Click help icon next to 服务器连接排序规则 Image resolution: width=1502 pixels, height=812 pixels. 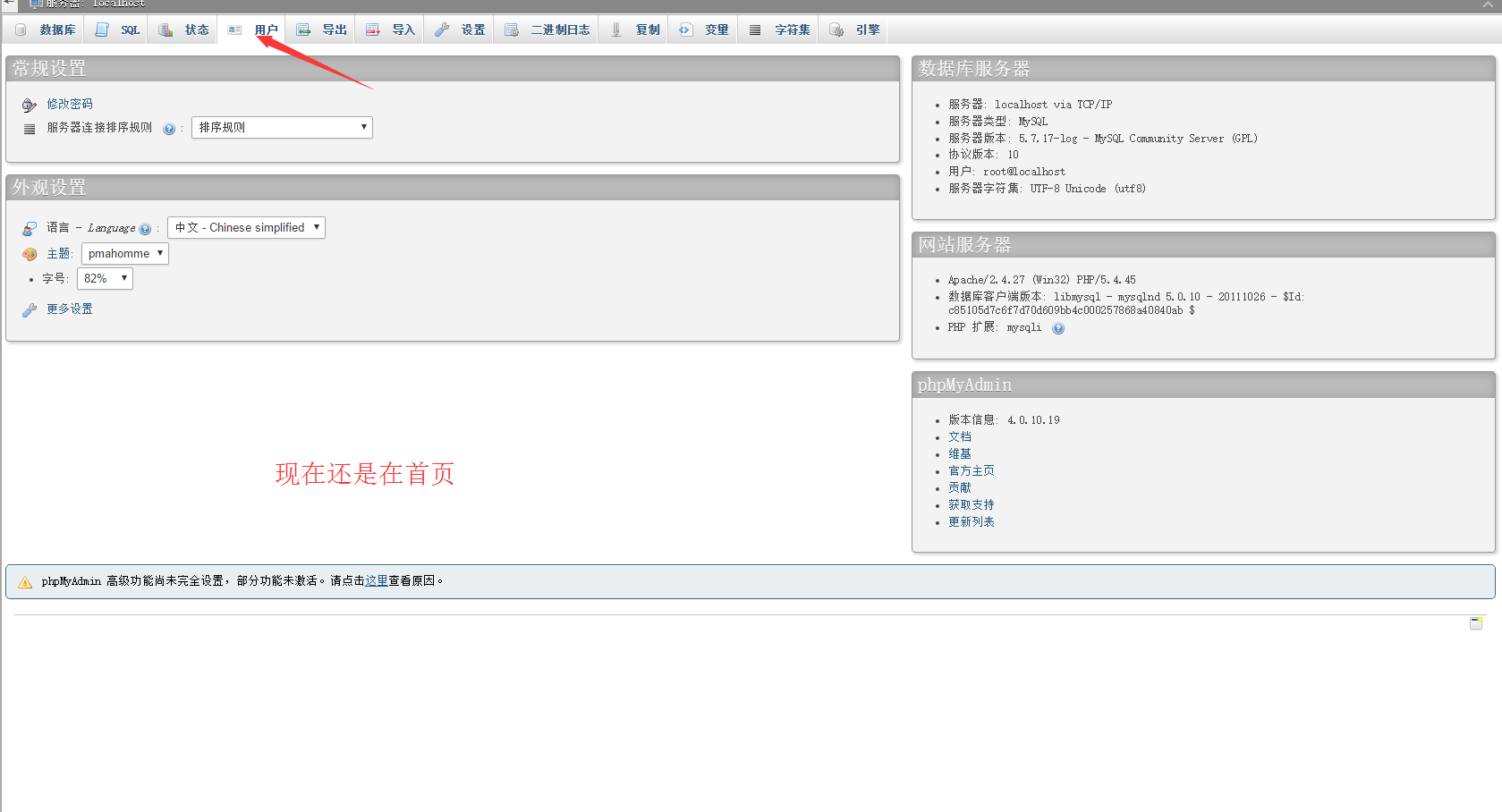[x=169, y=129]
